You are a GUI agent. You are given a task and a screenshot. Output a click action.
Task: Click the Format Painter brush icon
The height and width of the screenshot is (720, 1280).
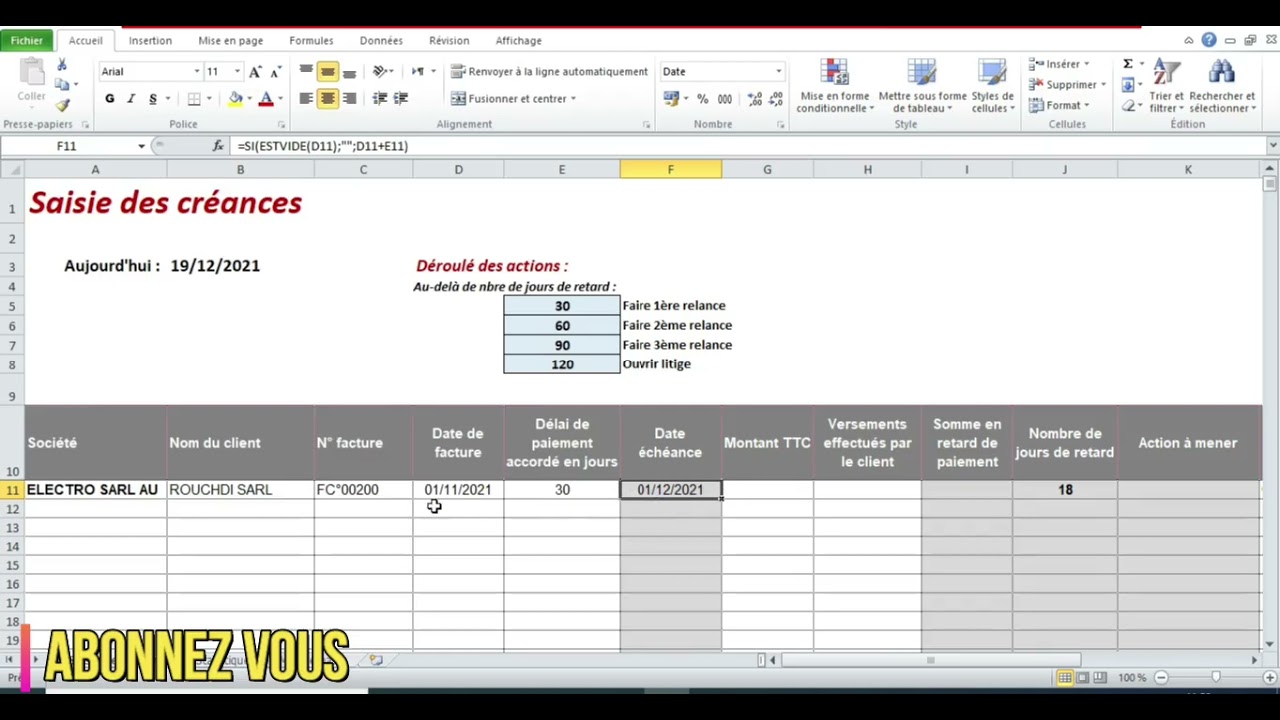[62, 105]
